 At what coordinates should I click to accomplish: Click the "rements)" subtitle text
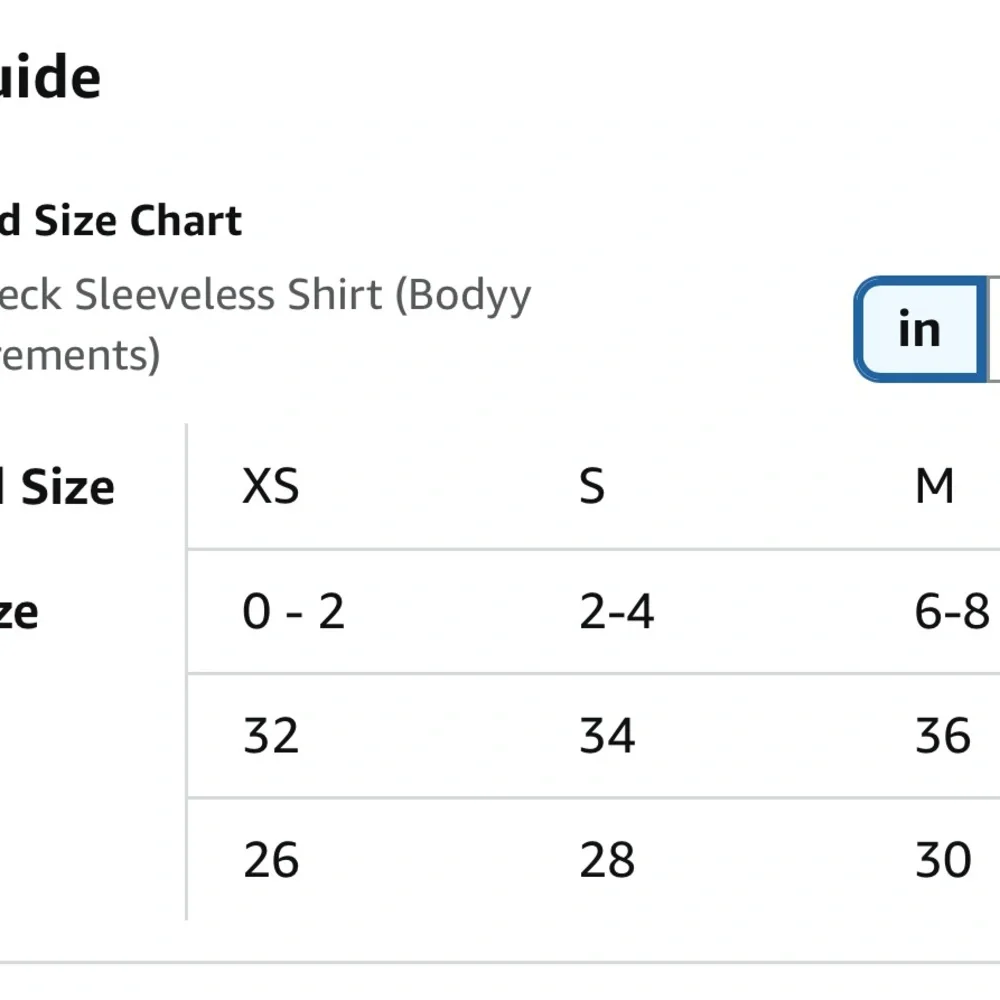click(x=80, y=355)
